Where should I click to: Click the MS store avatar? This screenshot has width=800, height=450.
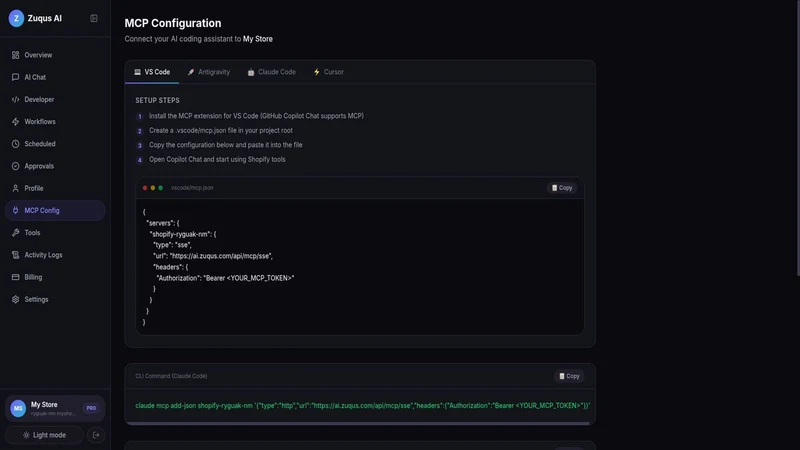(x=18, y=408)
